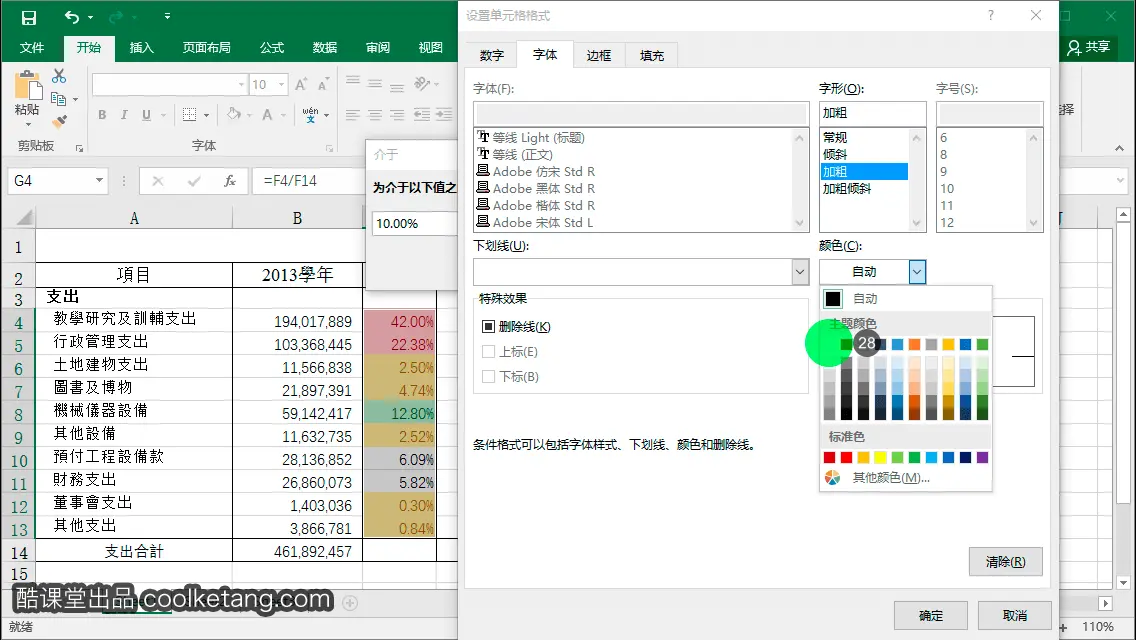This screenshot has width=1136, height=640.
Task: Click the 取消 button
Action: [x=1014, y=615]
